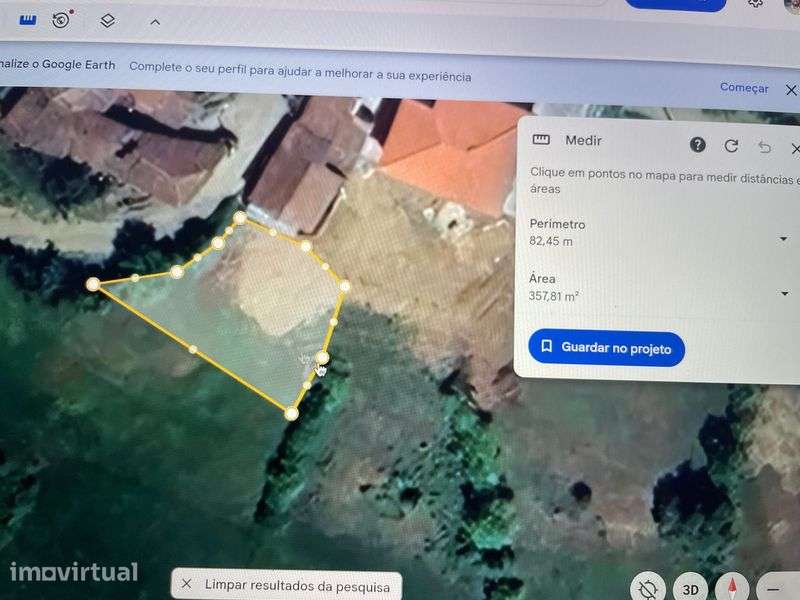Viewport: 800px width, 600px height.
Task: Dismiss the profile completion banner
Action: click(791, 90)
